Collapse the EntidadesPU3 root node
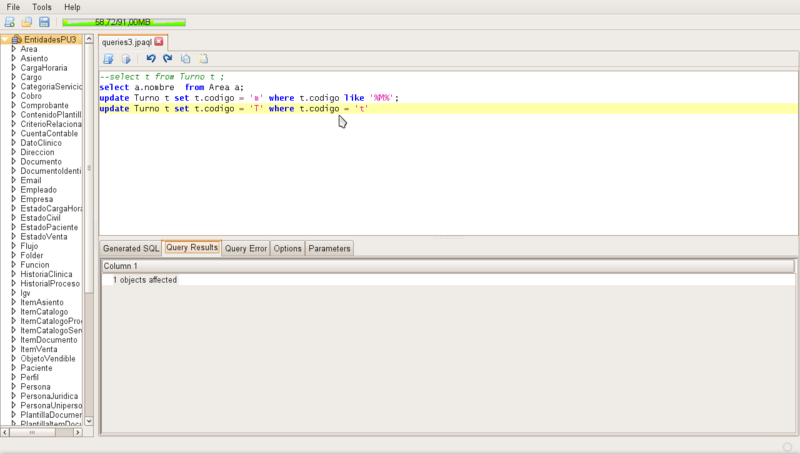This screenshot has height=454, width=800. [5, 39]
